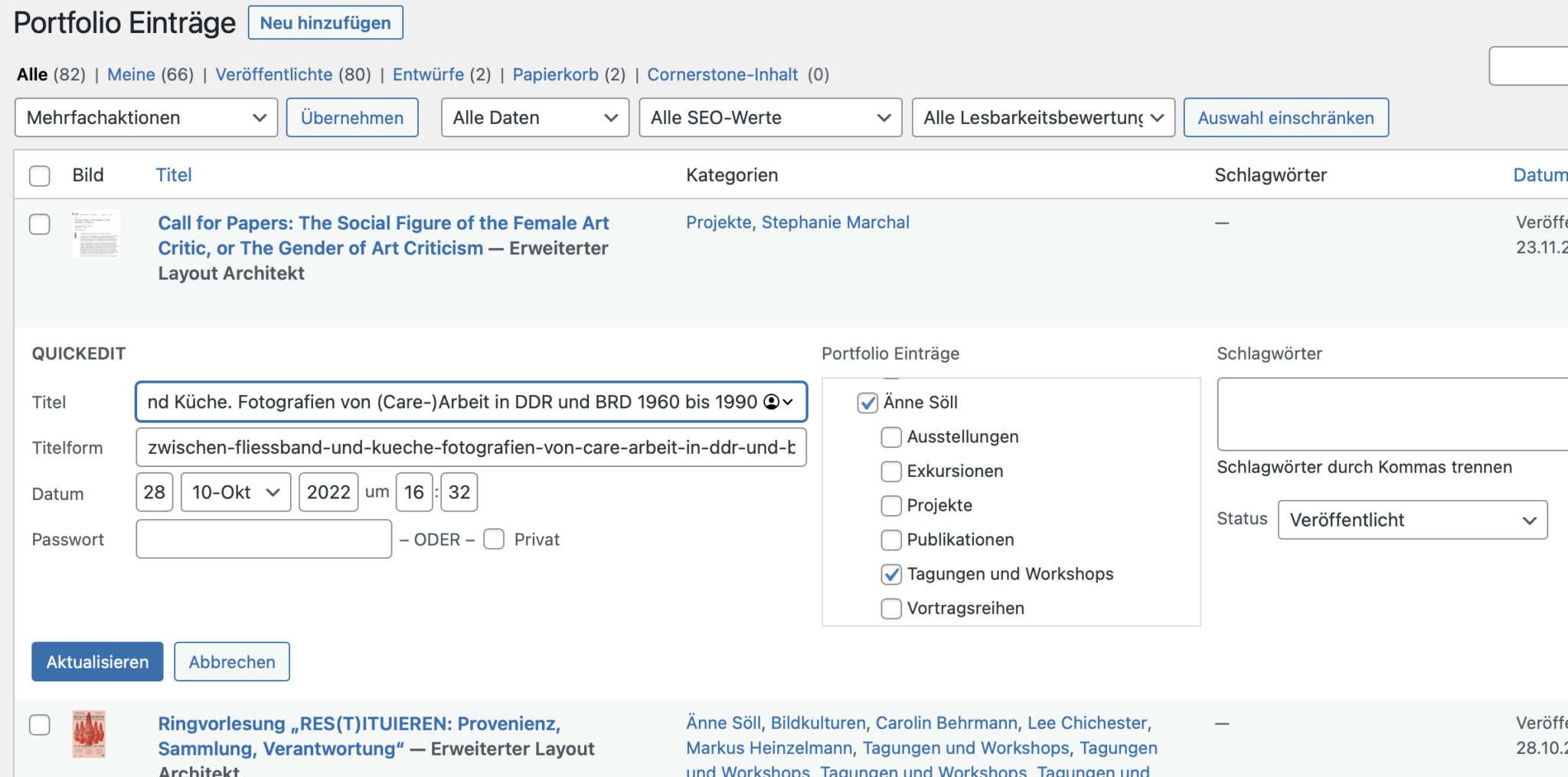Uncheck the Änne Söll category checkbox
1568x777 pixels.
[867, 403]
